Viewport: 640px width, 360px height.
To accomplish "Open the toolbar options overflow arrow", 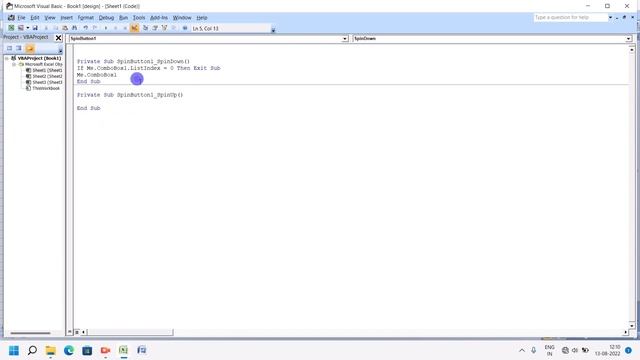I will point(273,30).
